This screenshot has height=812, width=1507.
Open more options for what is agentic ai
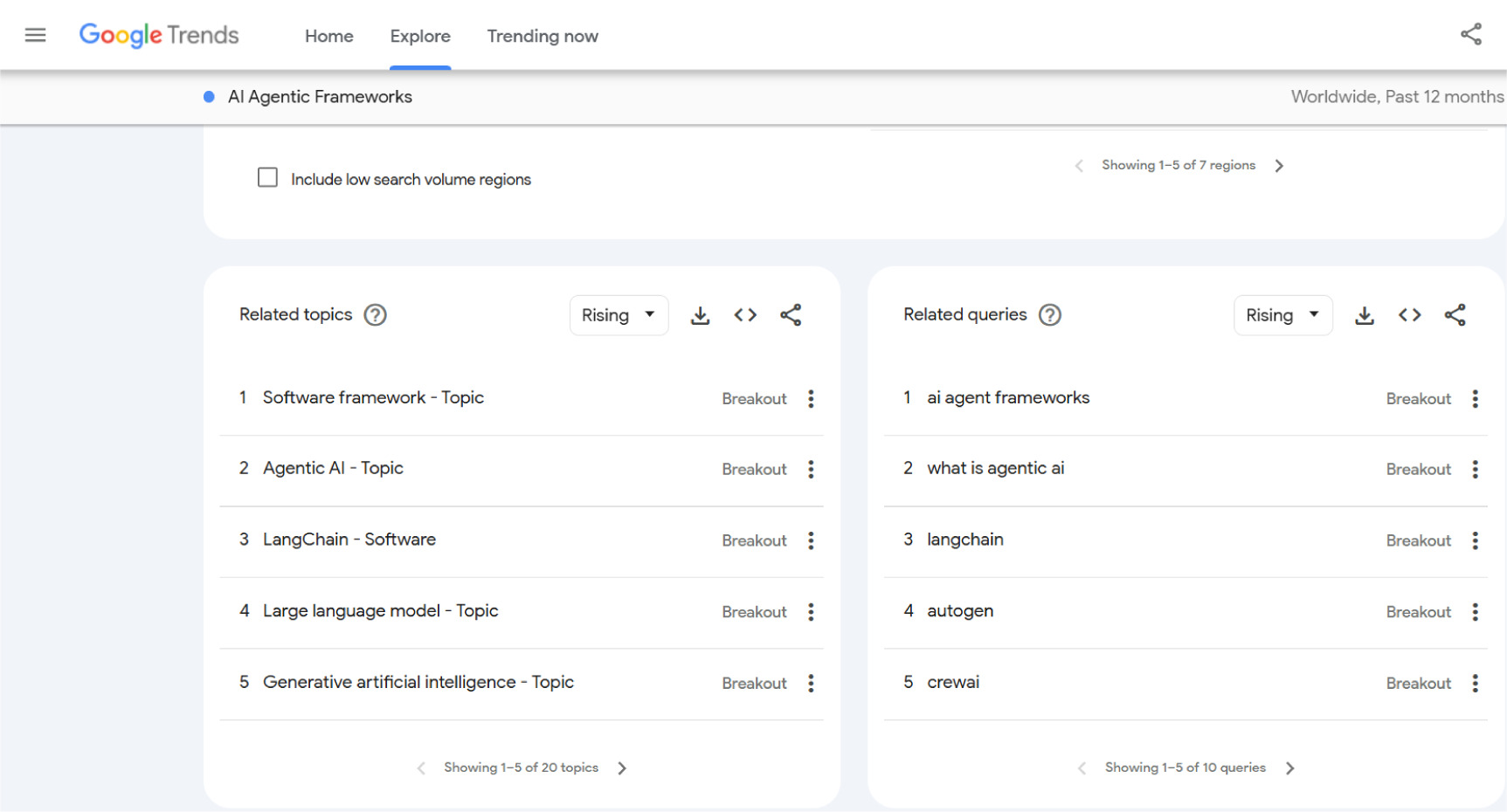click(1476, 470)
